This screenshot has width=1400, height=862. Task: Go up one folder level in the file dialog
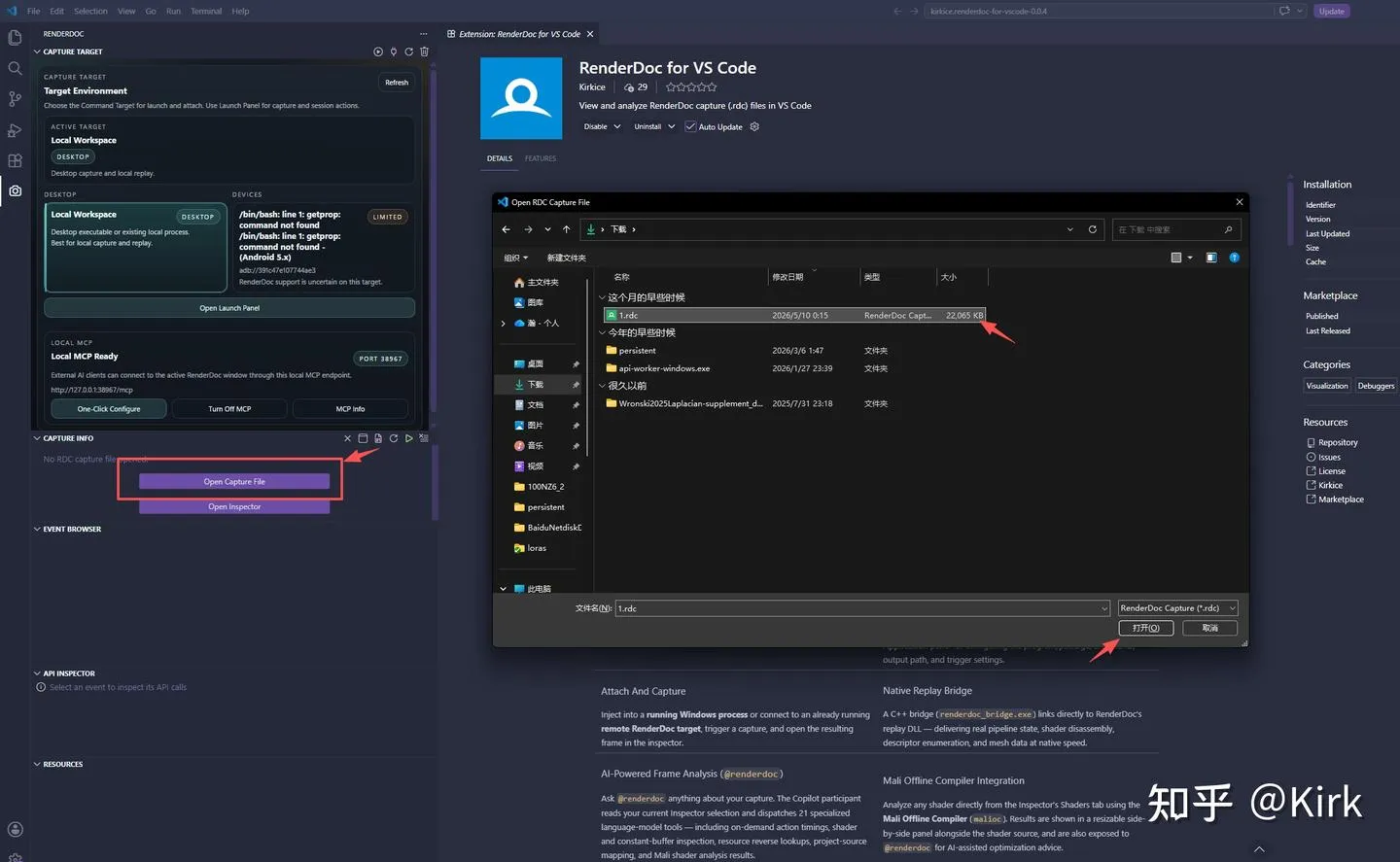[x=566, y=229]
